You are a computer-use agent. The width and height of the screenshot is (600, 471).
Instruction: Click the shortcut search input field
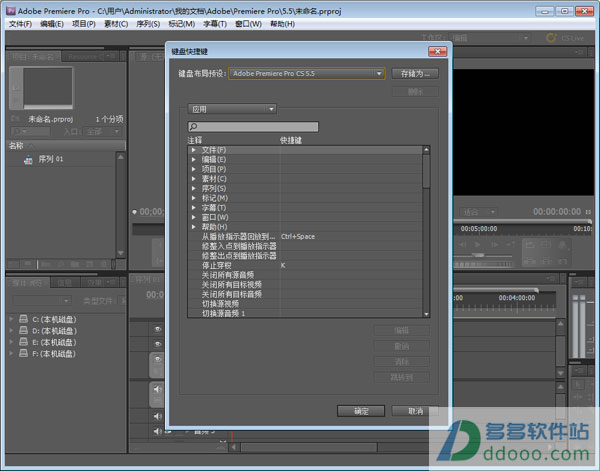pyautogui.click(x=253, y=127)
